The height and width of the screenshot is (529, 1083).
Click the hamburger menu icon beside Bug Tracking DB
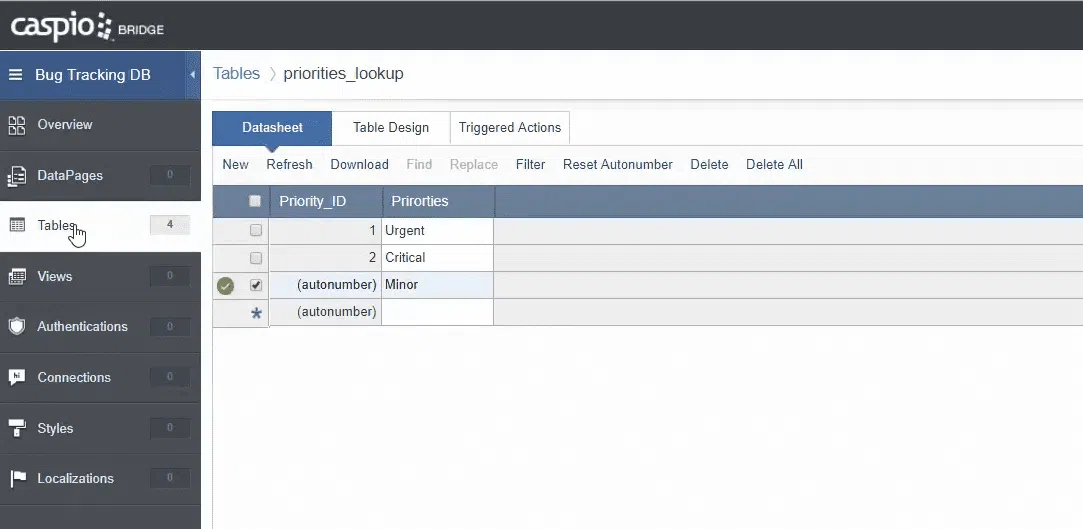click(x=16, y=75)
